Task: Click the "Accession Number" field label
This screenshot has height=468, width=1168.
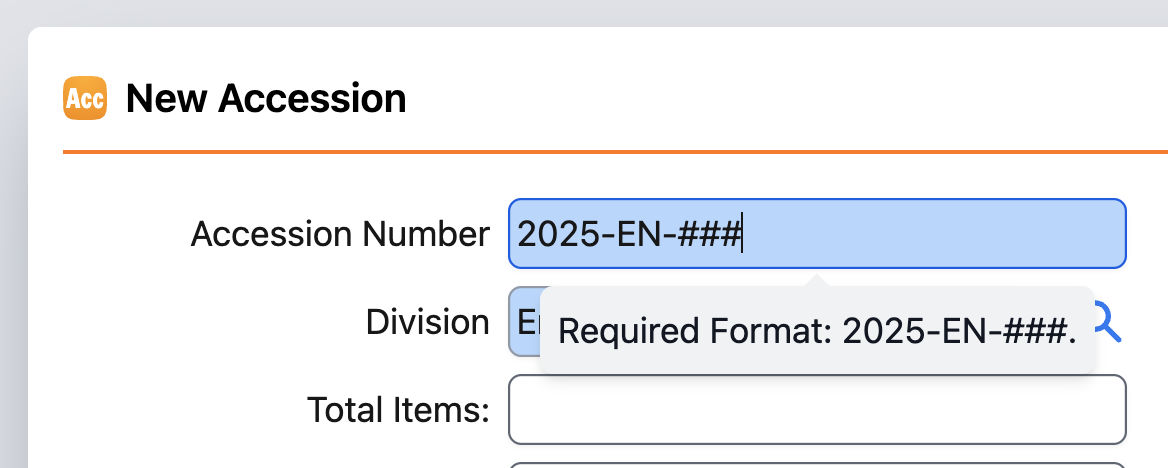Action: 340,234
